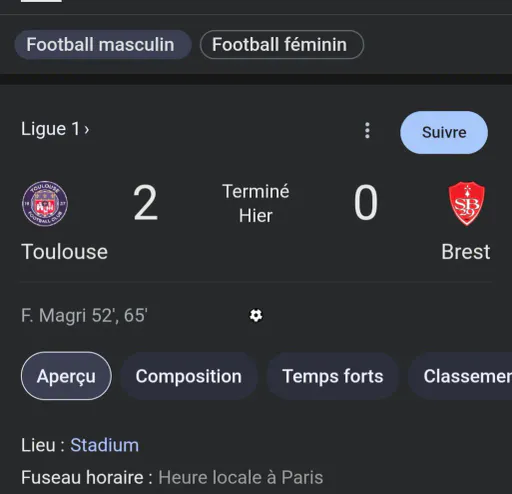This screenshot has width=512, height=494.
Task: Click the Toulouse team name
Action: pos(65,251)
